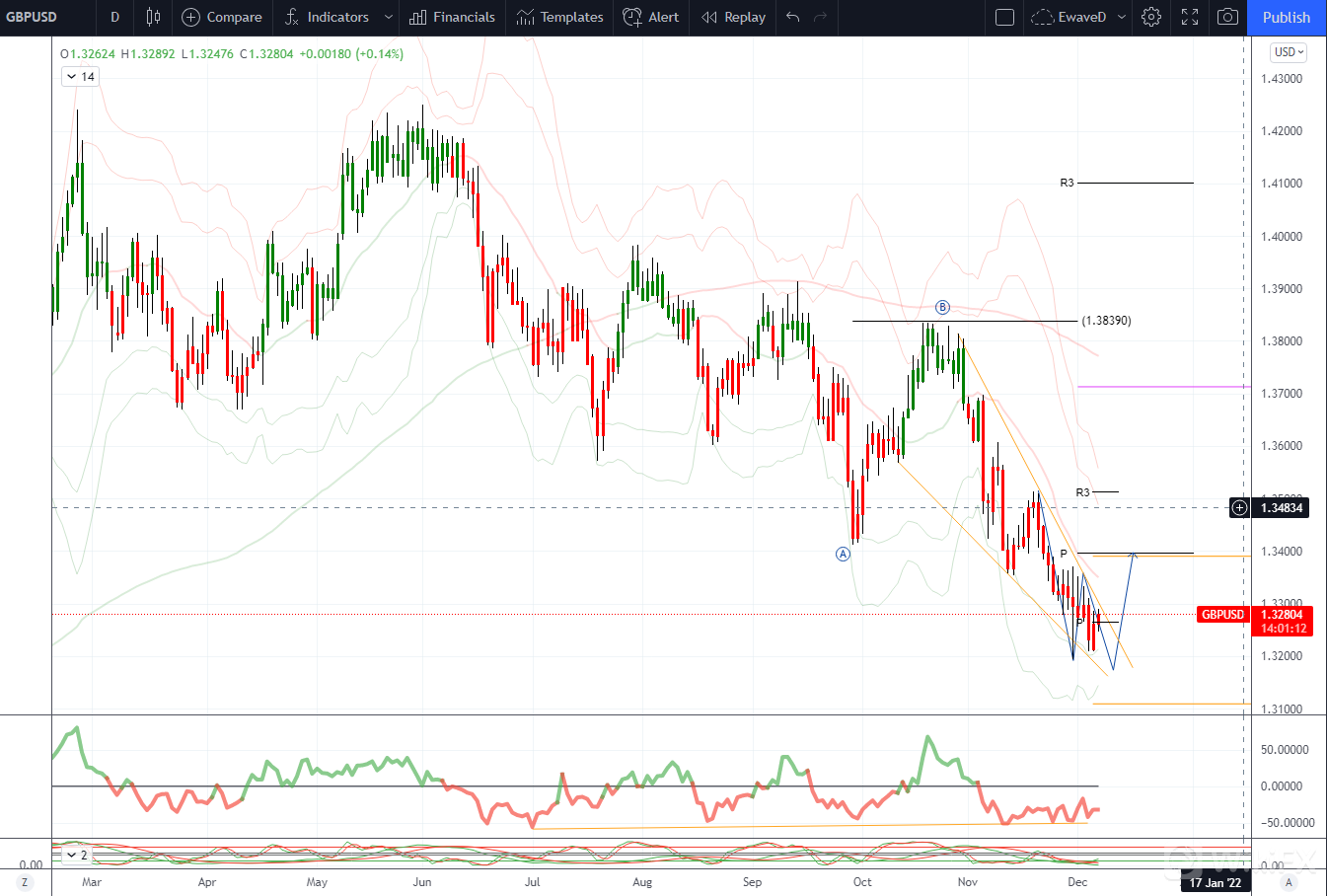1327x896 pixels.
Task: Expand the USD currency dropdown
Action: coord(1289,52)
